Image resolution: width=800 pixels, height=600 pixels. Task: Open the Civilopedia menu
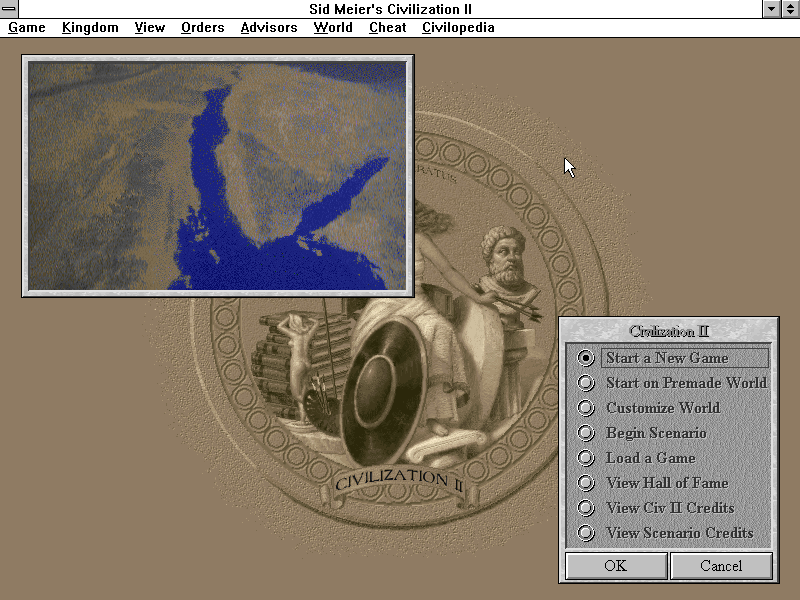coord(458,28)
